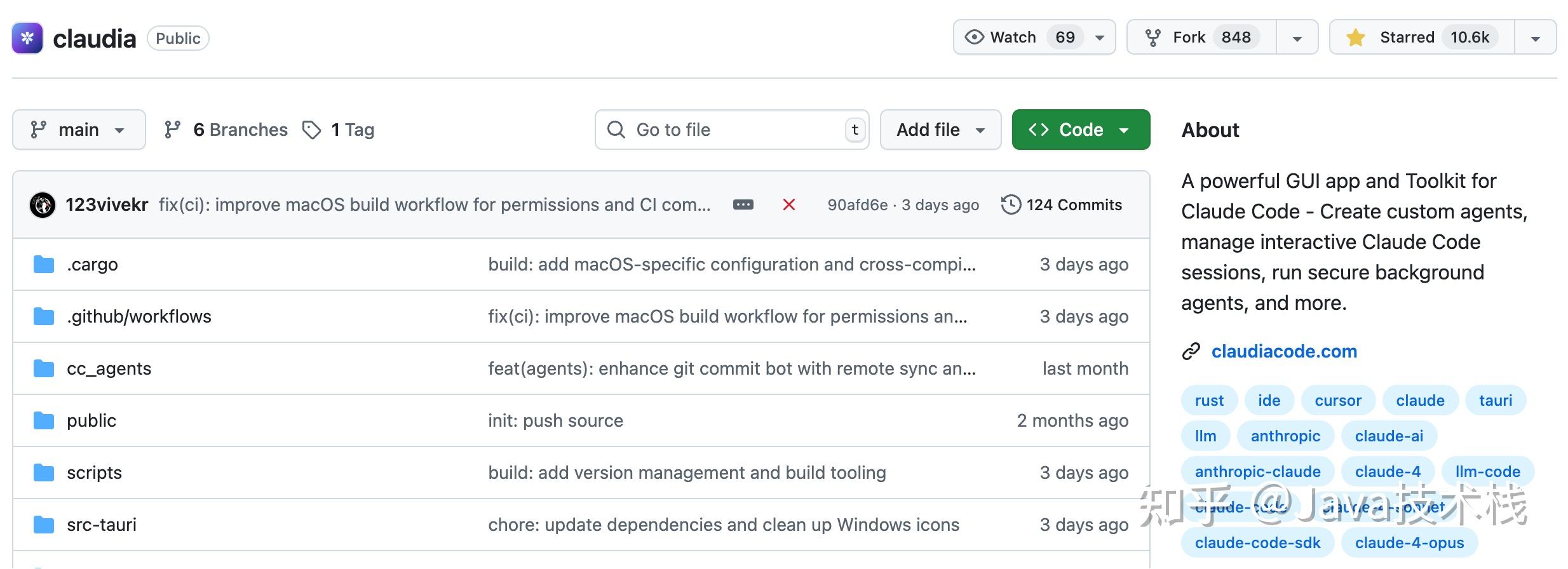Screen dimensions: 1568x569
Task: Open the public folder
Action: pyautogui.click(x=91, y=420)
